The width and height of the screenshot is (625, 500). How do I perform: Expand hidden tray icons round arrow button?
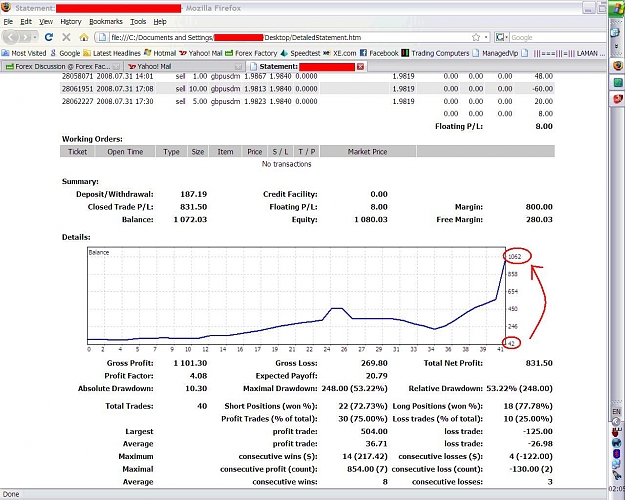[x=616, y=422]
